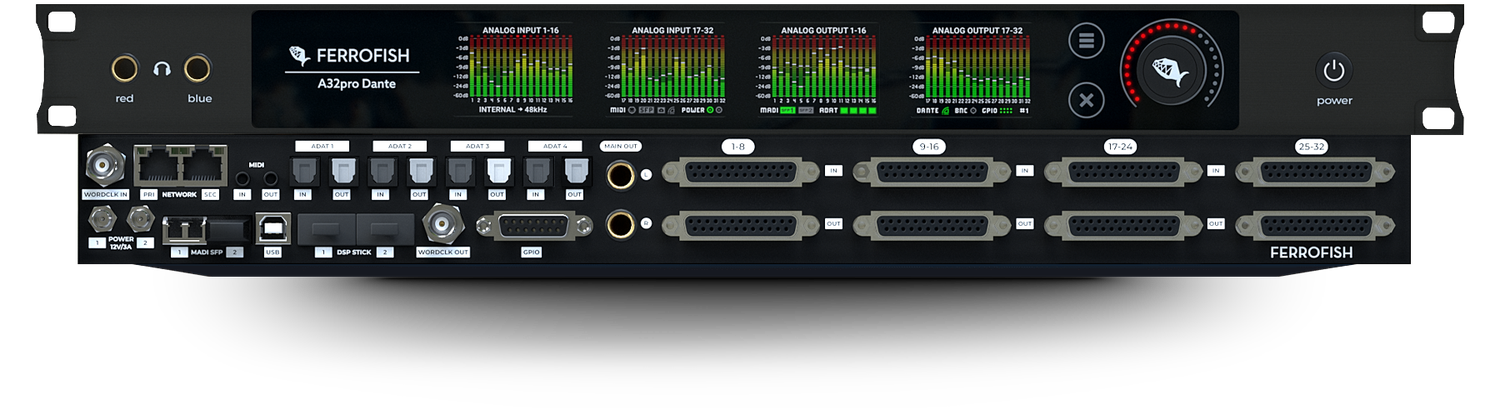This screenshot has width=1500, height=410.
Task: Click the MIDI IN jack
Action: [x=243, y=177]
